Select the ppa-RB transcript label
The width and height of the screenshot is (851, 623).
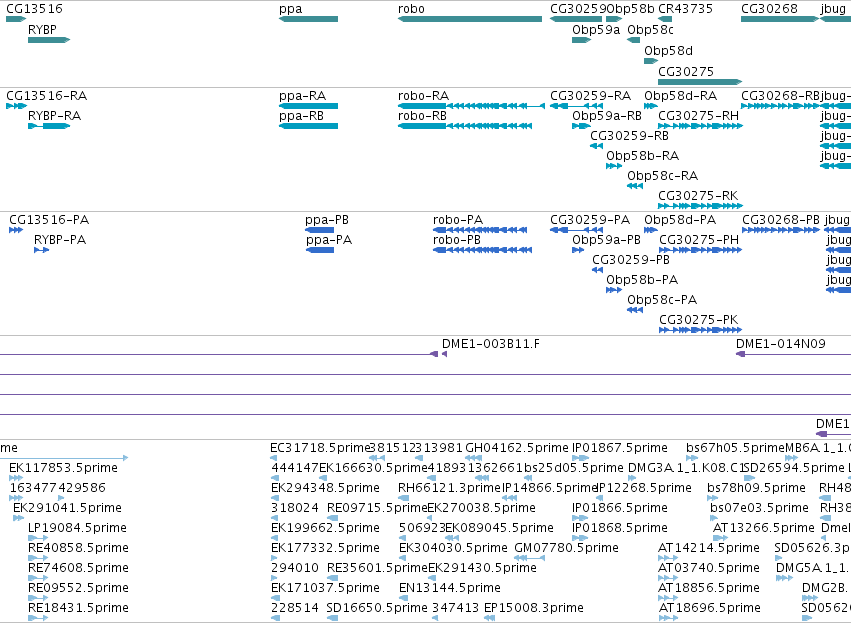click(301, 116)
